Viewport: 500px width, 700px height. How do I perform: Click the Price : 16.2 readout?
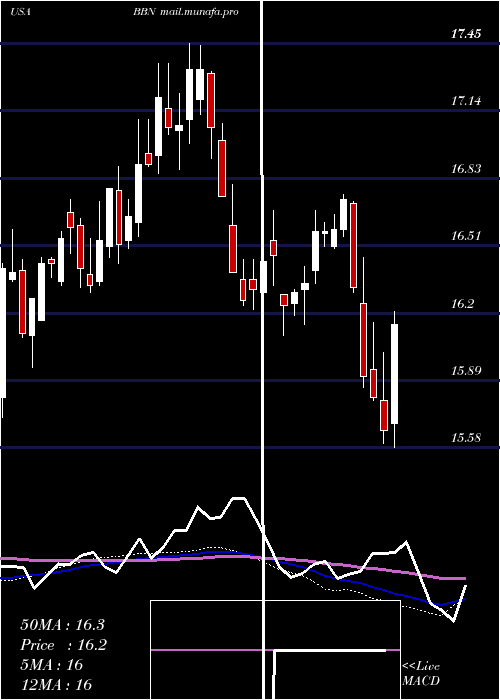pos(63,645)
